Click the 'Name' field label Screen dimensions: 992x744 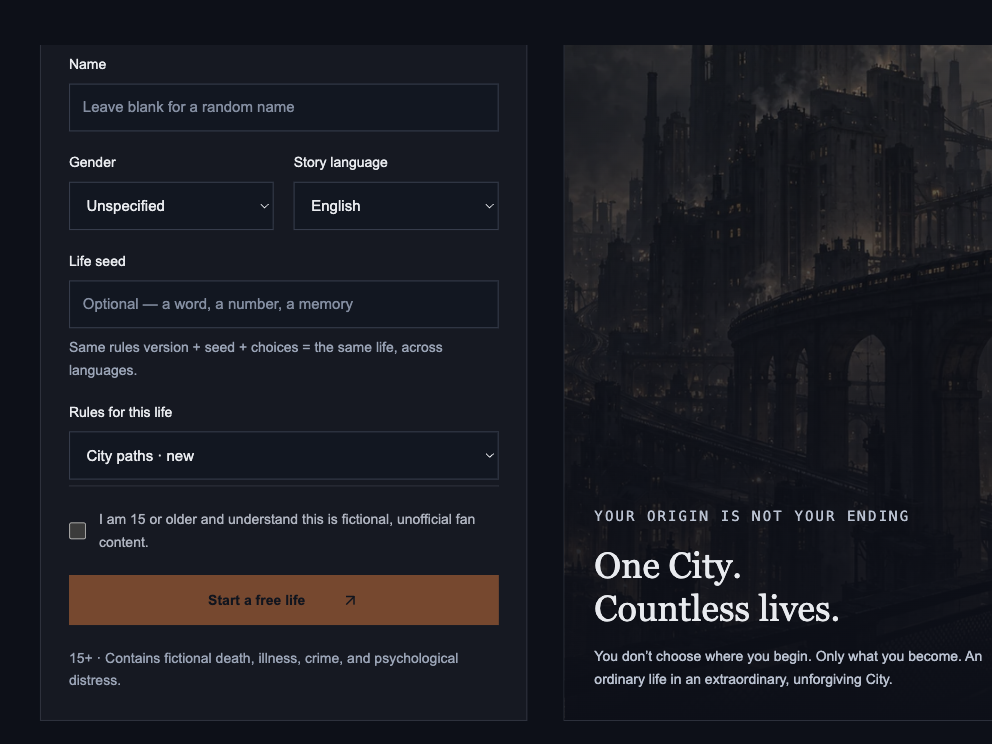pyautogui.click(x=87, y=65)
